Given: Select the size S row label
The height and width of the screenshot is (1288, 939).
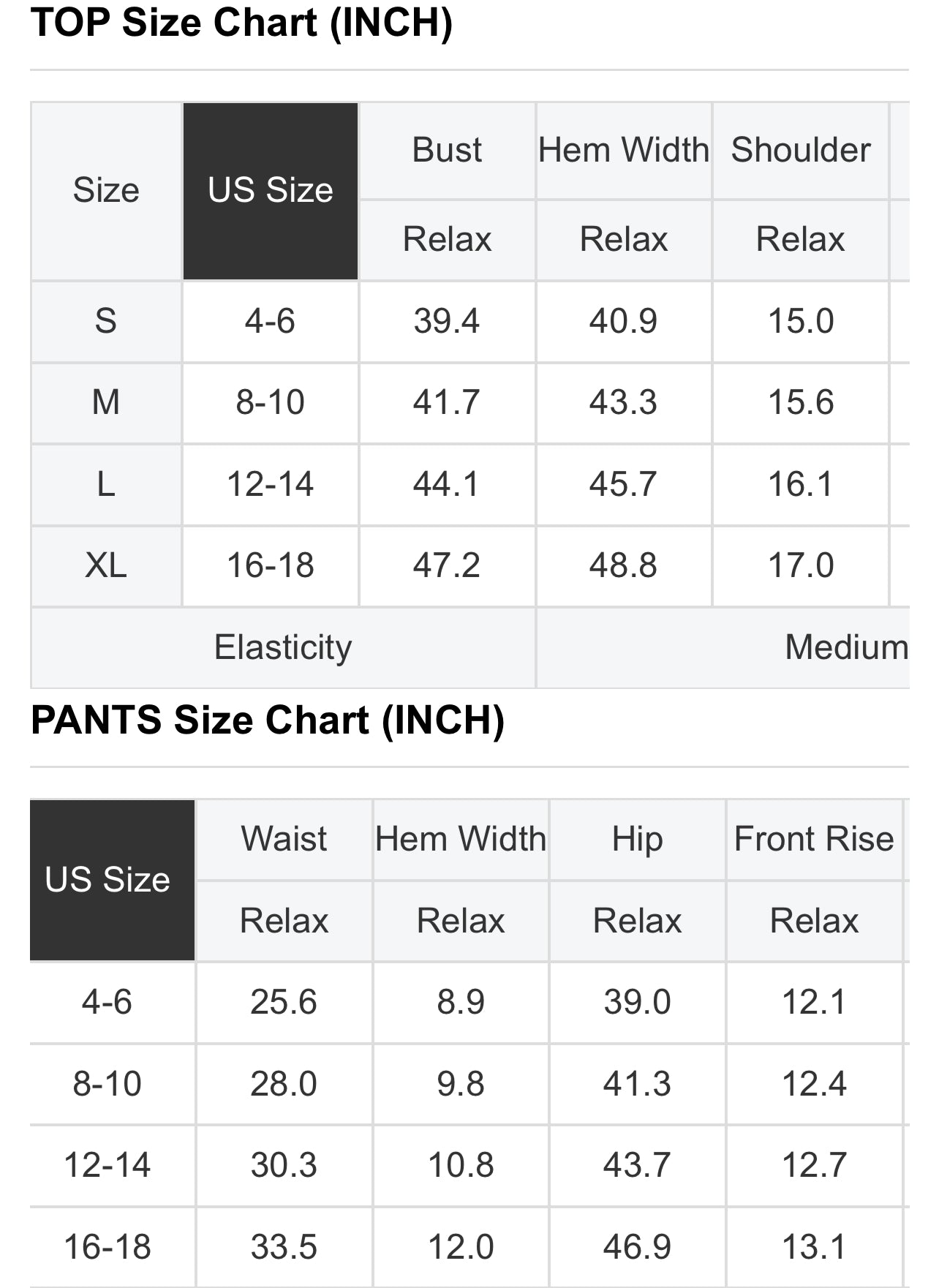Looking at the screenshot, I should [106, 321].
